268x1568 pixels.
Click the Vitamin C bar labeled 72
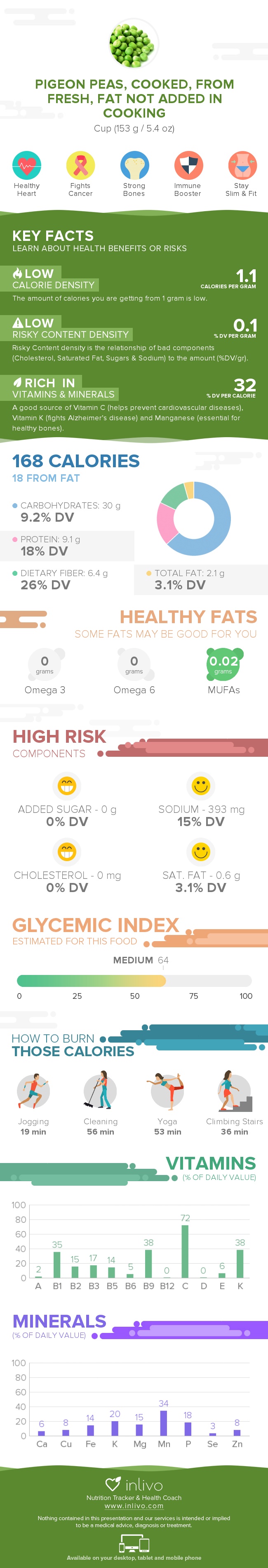pyautogui.click(x=185, y=1251)
